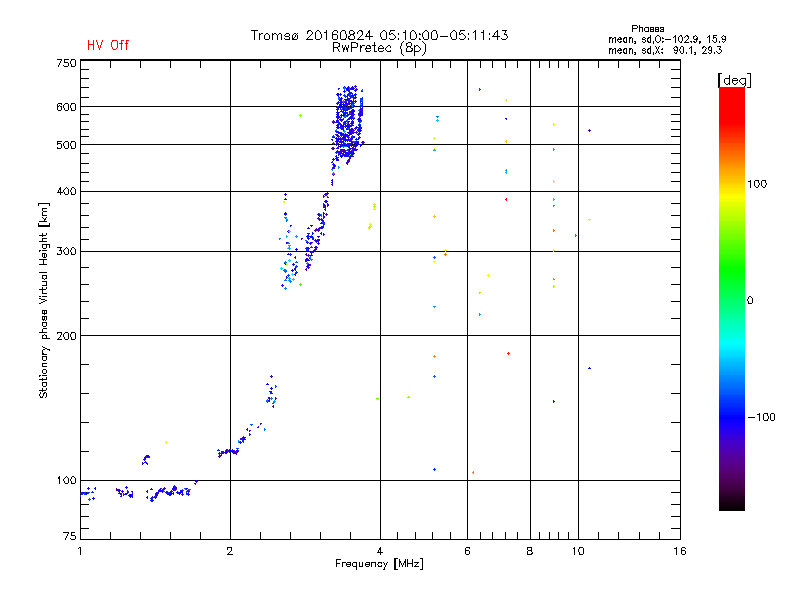Click the 'RwPretec (8p)' subtitle
This screenshot has height=600, width=800.
pos(379,48)
